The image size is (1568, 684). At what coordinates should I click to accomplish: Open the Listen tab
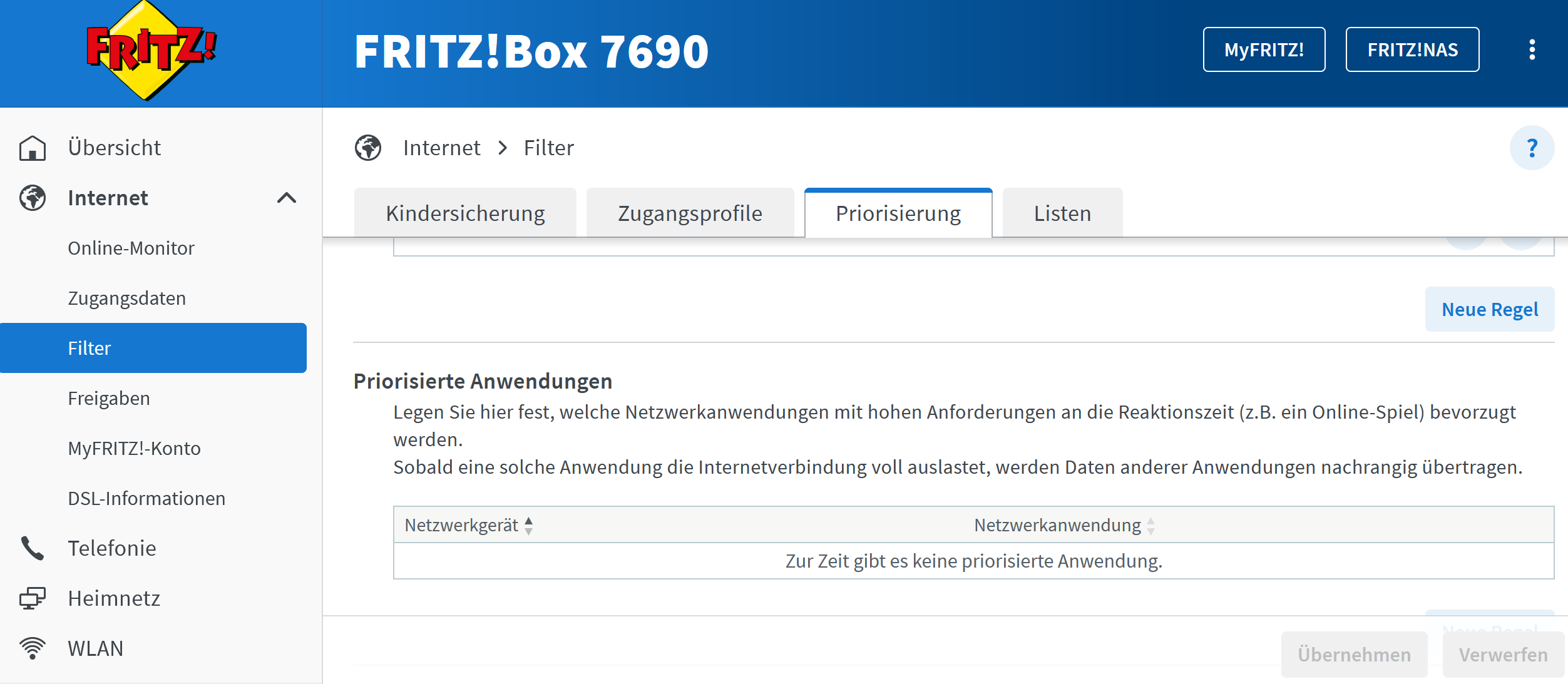[x=1062, y=213]
